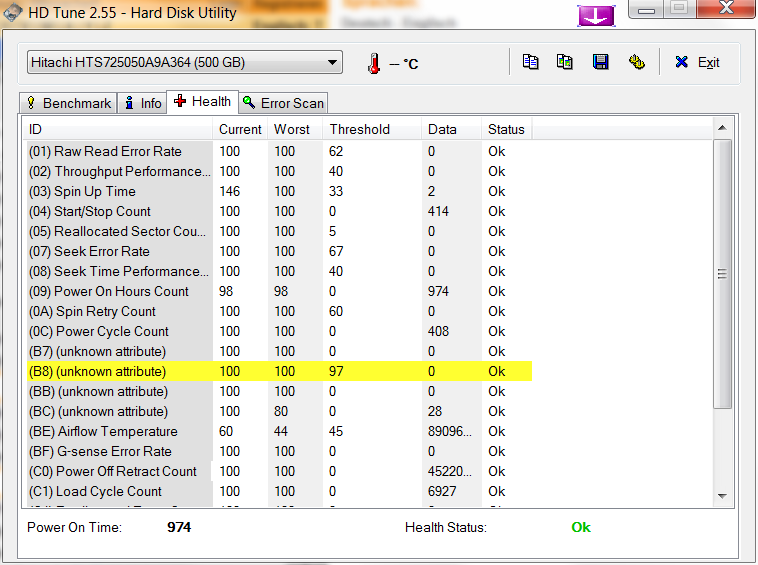
Task: Select the Load Cycle Count row
Action: coord(279,492)
